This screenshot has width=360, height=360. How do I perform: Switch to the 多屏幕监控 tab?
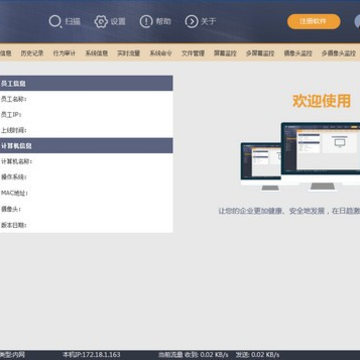pos(260,53)
